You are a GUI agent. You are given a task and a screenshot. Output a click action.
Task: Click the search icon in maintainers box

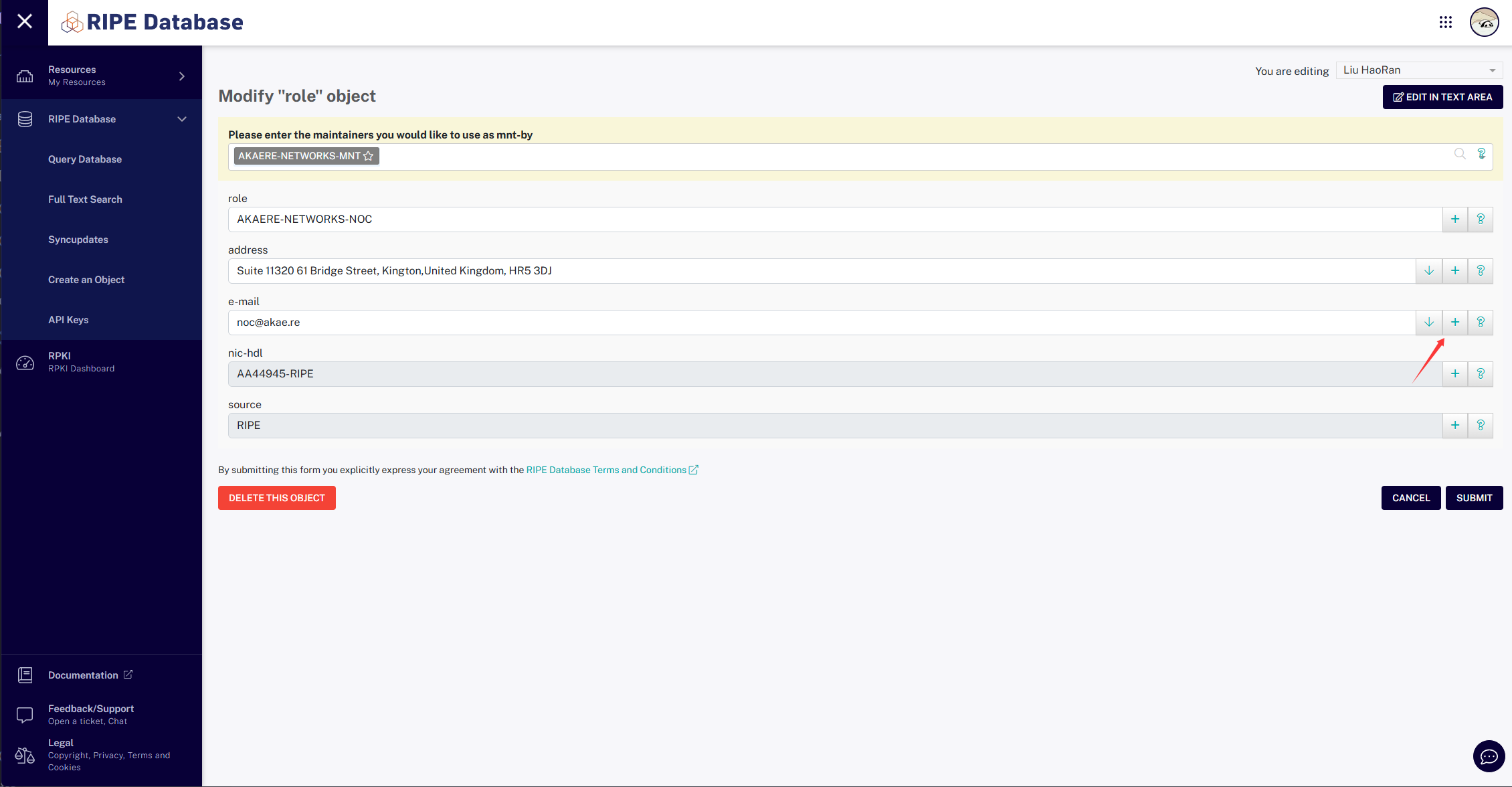point(1459,154)
